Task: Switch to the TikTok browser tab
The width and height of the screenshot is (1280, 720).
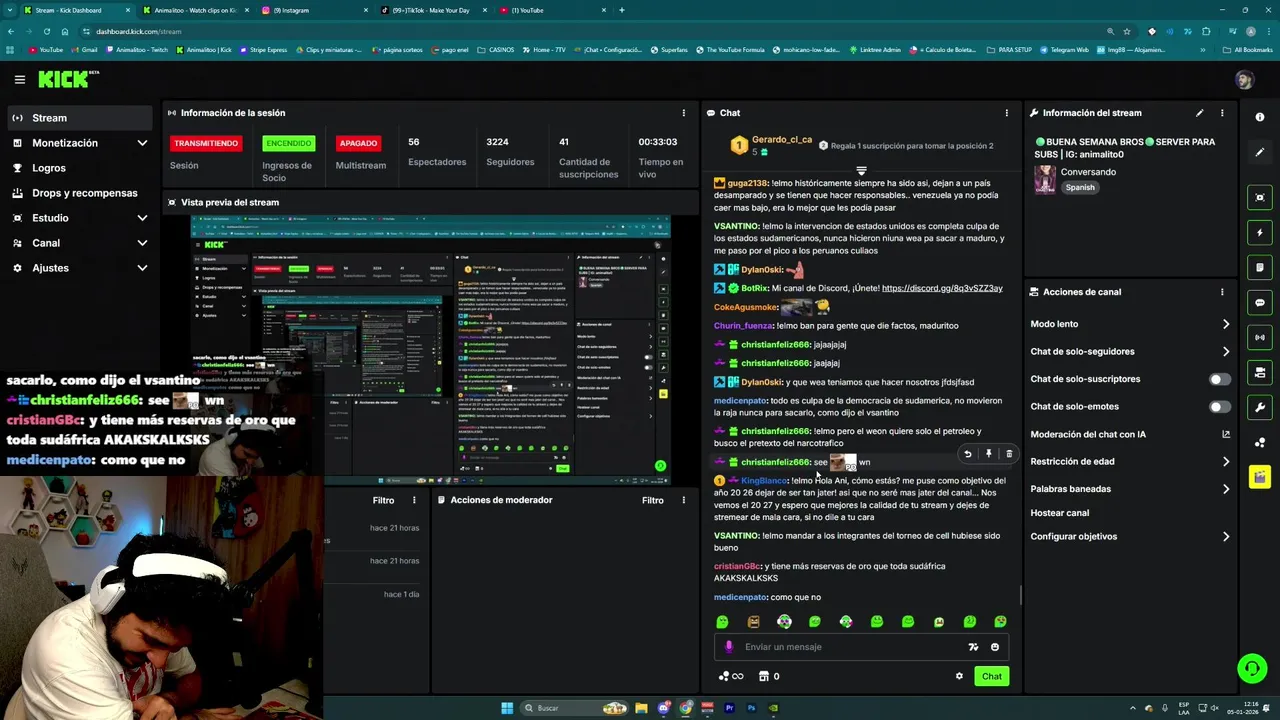Action: pyautogui.click(x=432, y=10)
